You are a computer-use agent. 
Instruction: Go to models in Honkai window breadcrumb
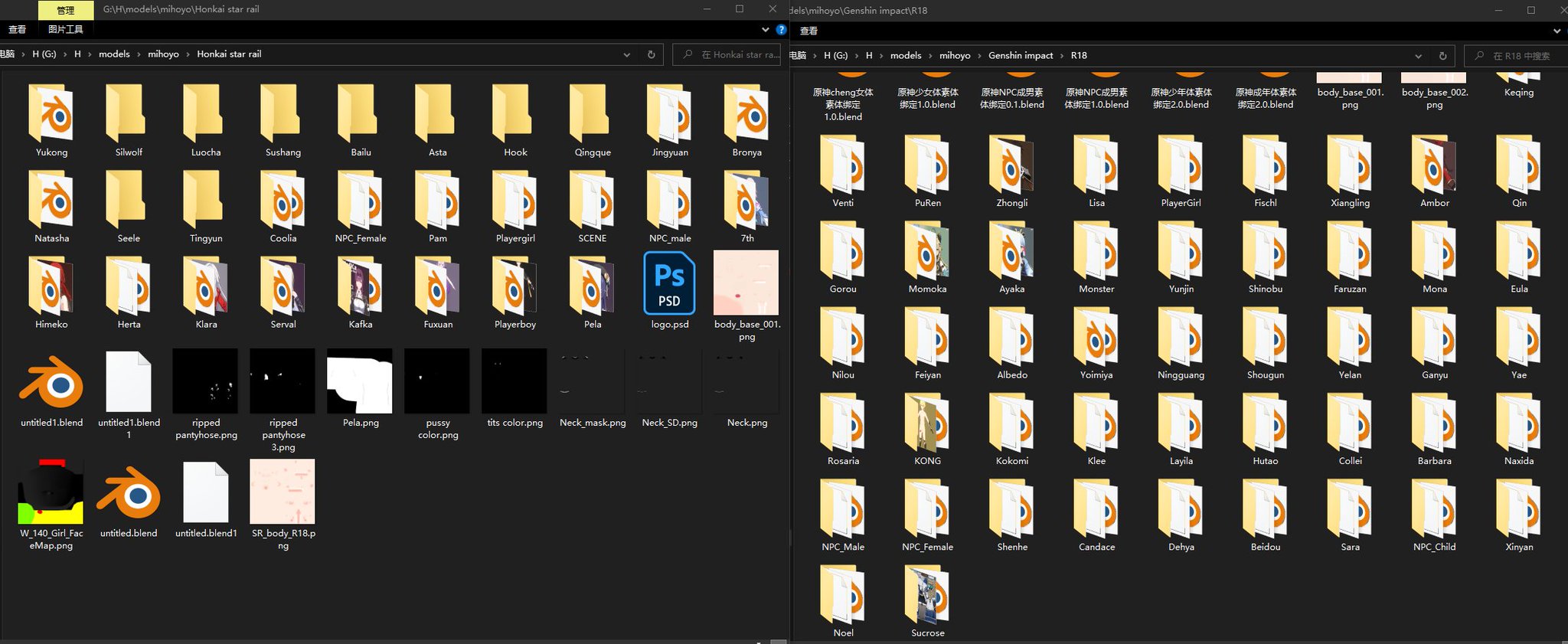pyautogui.click(x=114, y=54)
